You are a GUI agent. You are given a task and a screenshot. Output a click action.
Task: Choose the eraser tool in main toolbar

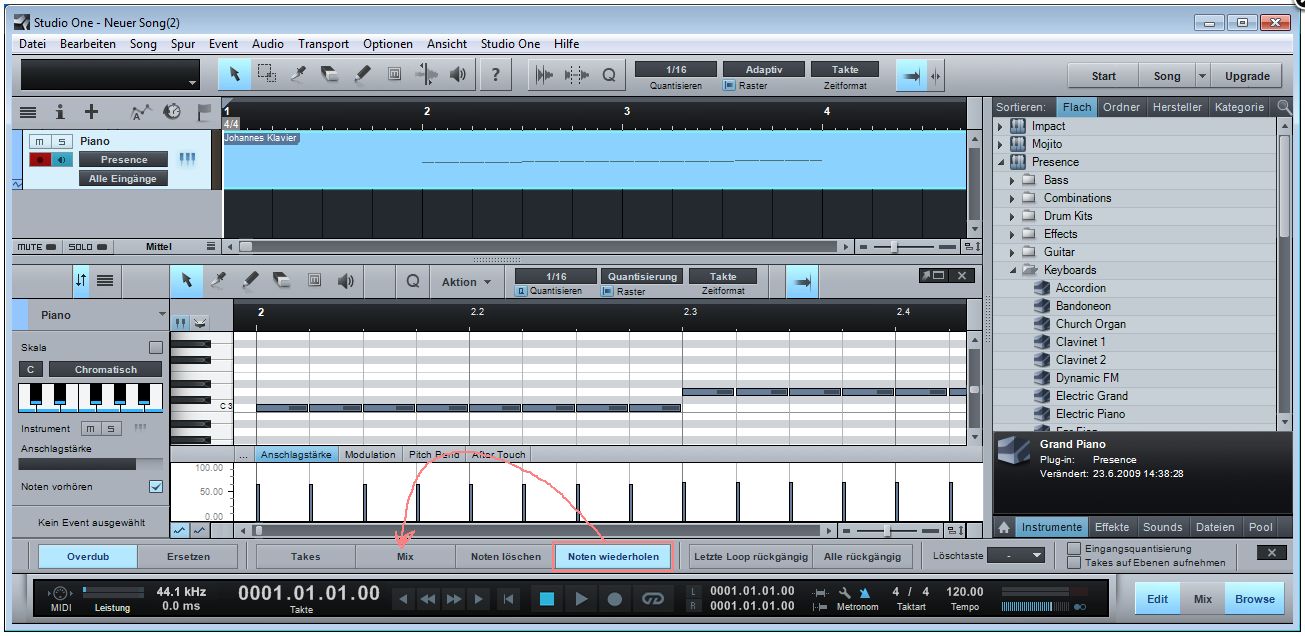pyautogui.click(x=330, y=75)
